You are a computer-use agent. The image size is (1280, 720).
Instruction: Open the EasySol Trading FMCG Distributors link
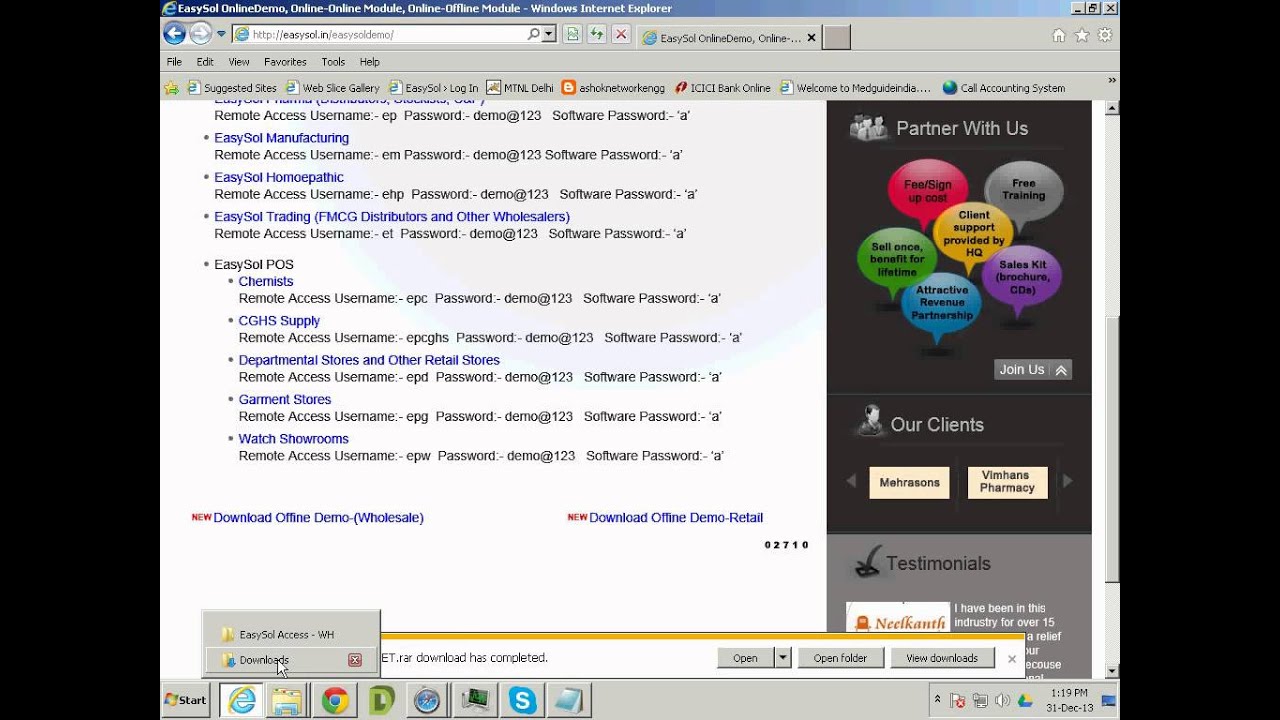pos(392,216)
